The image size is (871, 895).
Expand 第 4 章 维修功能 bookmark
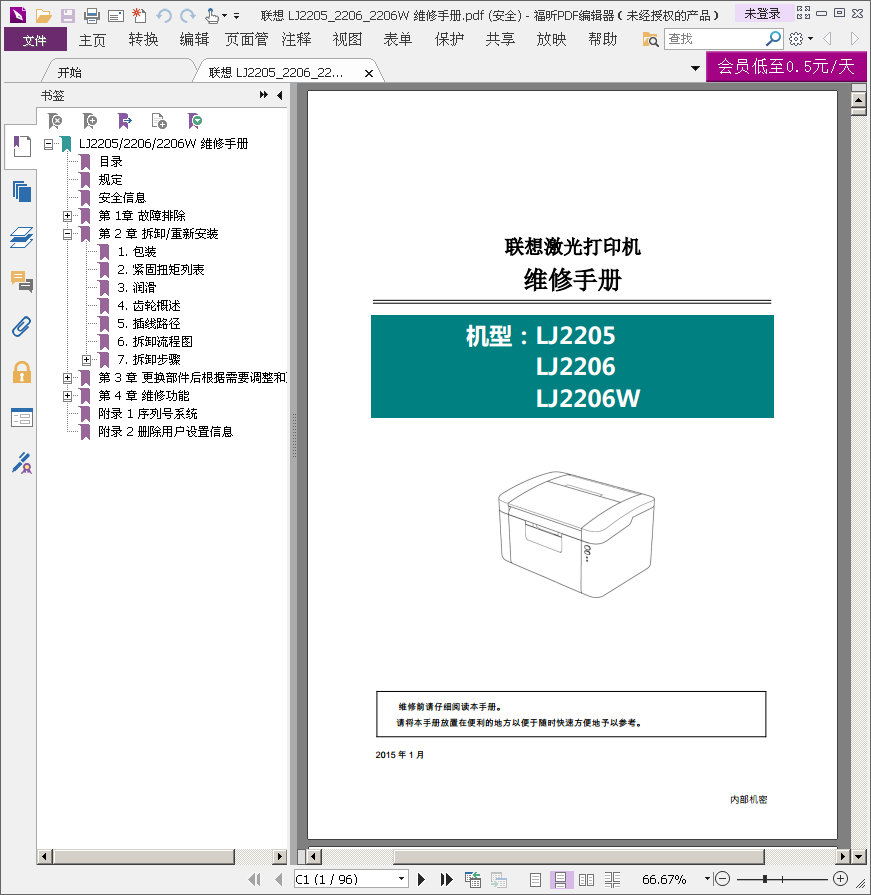tap(67, 396)
